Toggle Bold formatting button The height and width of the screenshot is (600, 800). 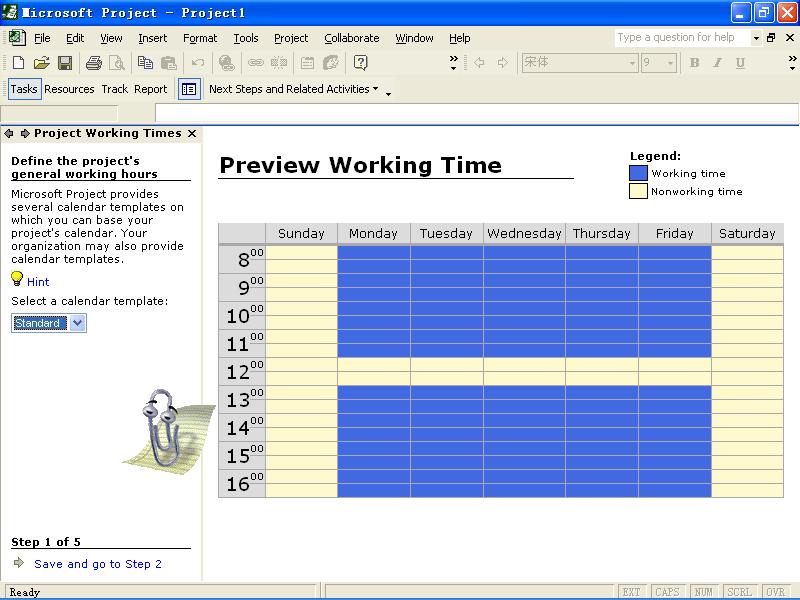(x=694, y=63)
